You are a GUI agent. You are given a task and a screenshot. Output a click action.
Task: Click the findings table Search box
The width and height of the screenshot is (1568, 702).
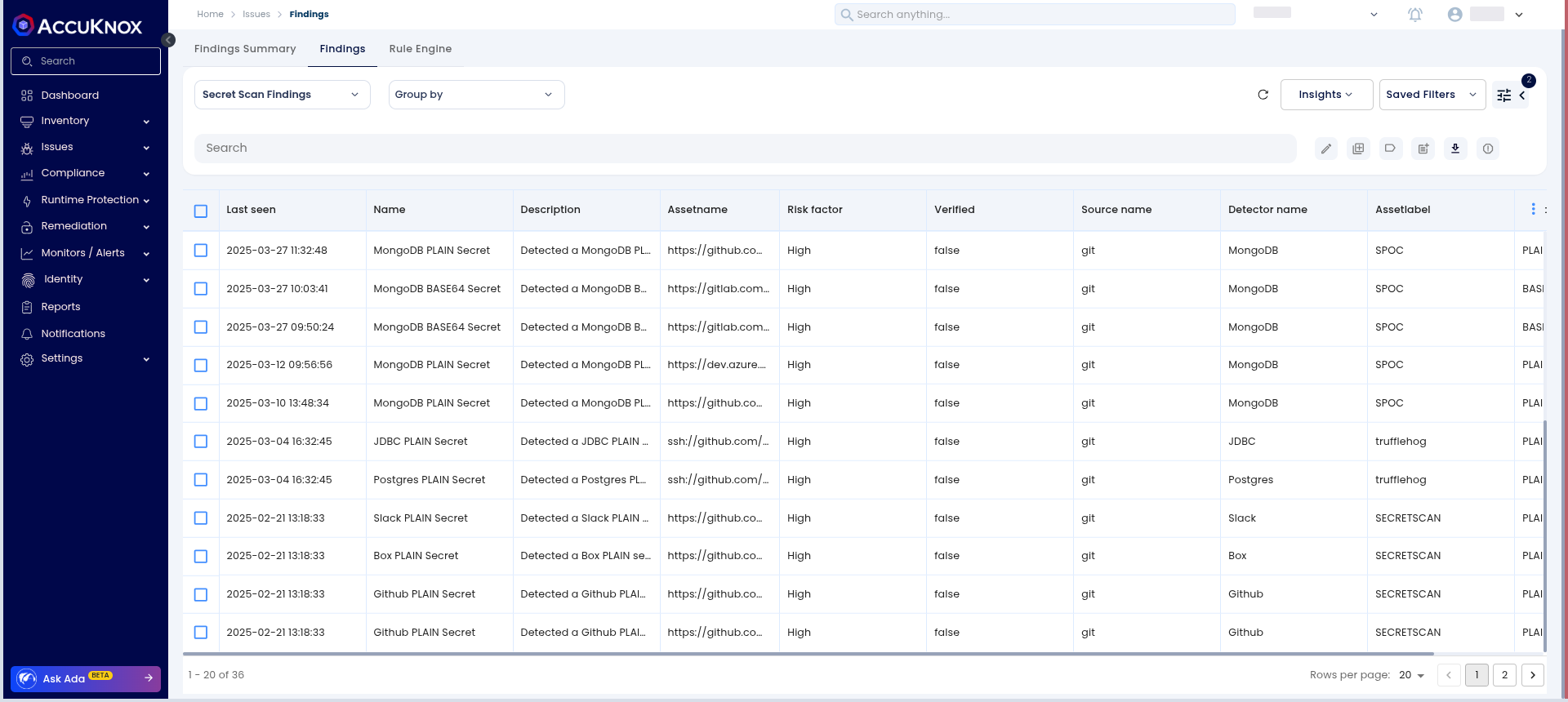(x=746, y=149)
